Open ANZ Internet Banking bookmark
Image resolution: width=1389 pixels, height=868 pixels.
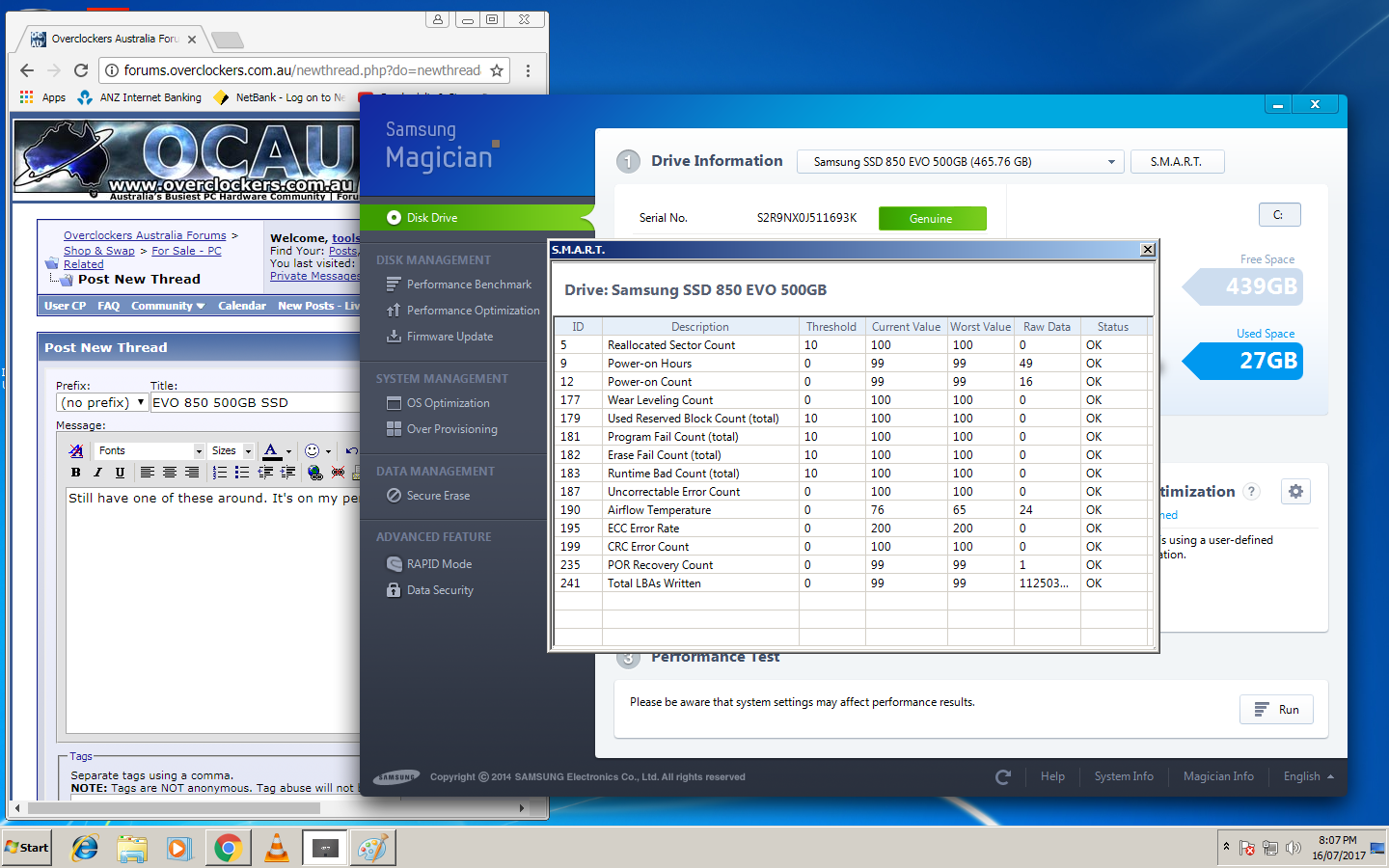(140, 97)
